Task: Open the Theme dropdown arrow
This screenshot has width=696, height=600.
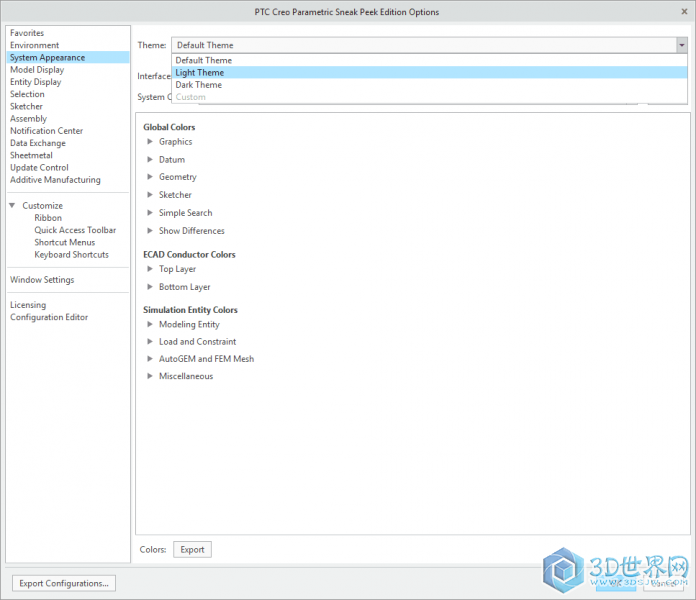Action: (681, 45)
